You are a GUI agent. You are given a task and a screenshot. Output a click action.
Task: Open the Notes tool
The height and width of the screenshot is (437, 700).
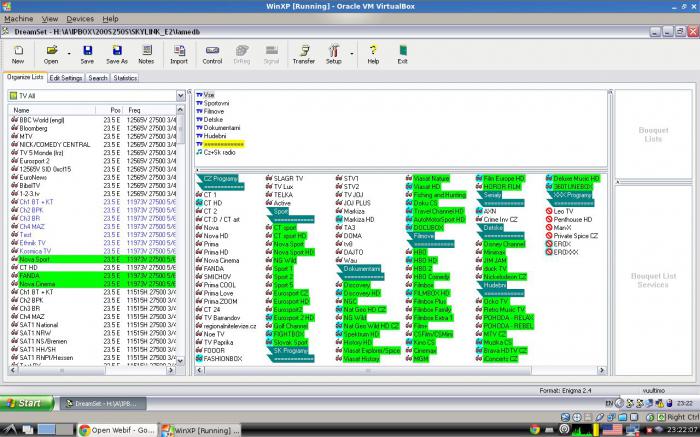pos(146,54)
